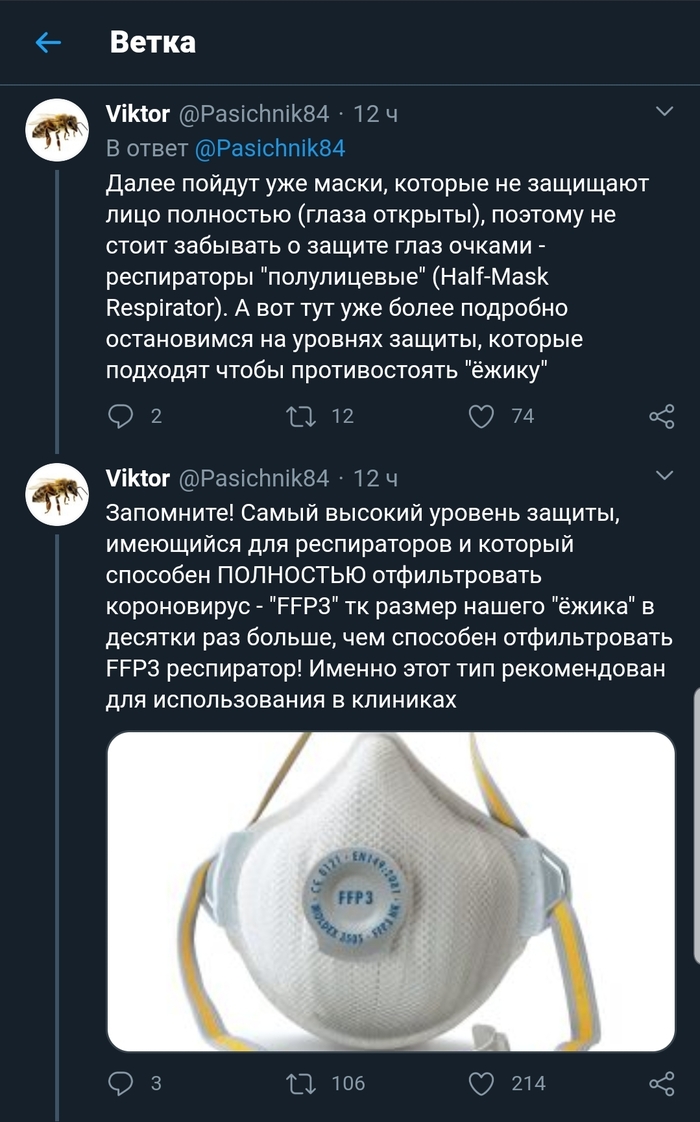Image resolution: width=700 pixels, height=1122 pixels.
Task: Open the FFP3 mask image
Action: coord(391,891)
